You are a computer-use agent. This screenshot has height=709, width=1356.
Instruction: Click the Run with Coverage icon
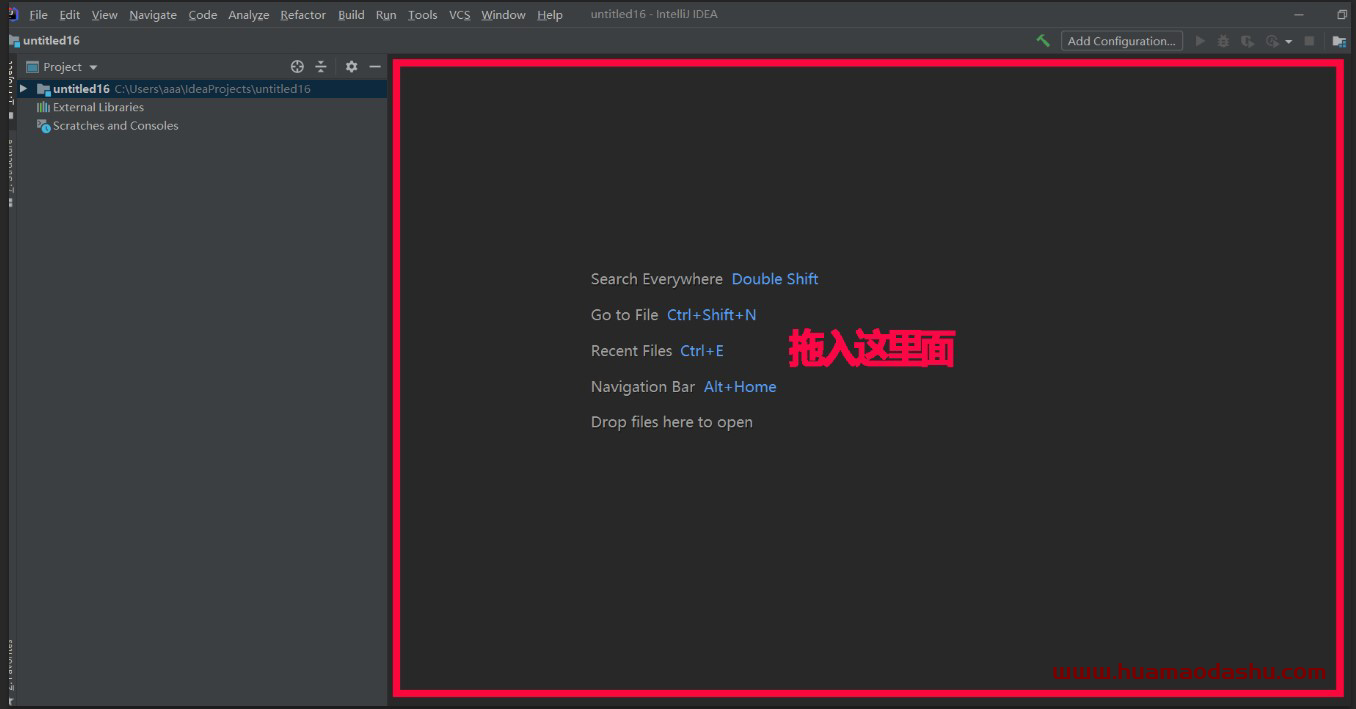tap(1247, 41)
